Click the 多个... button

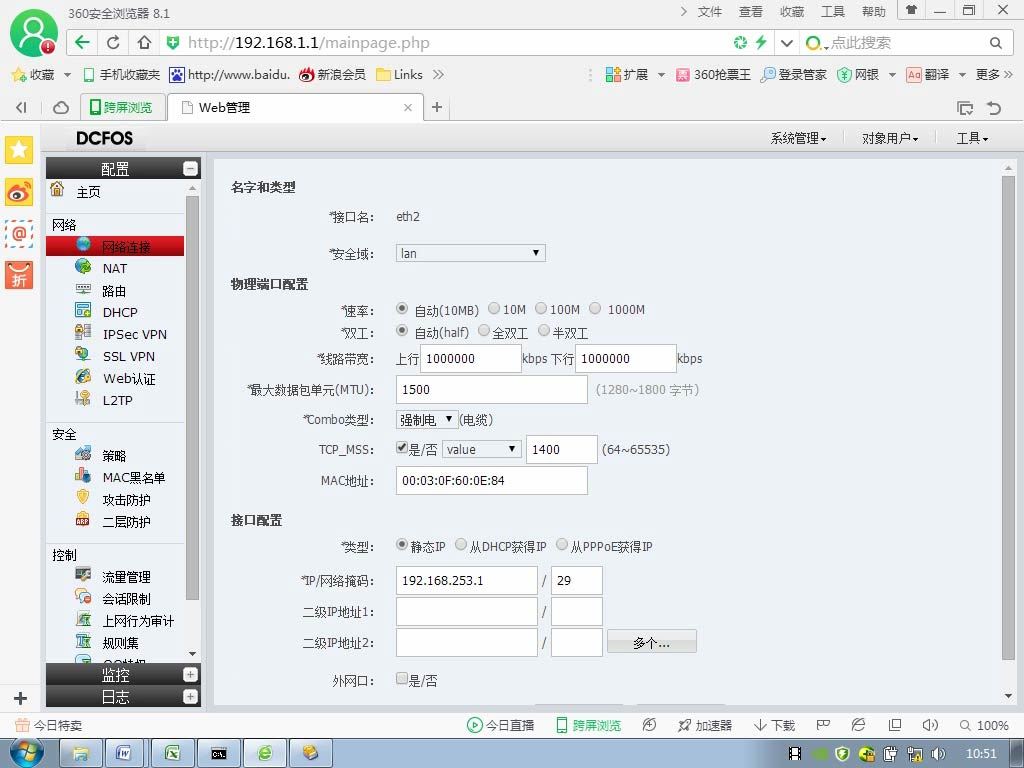tap(652, 642)
